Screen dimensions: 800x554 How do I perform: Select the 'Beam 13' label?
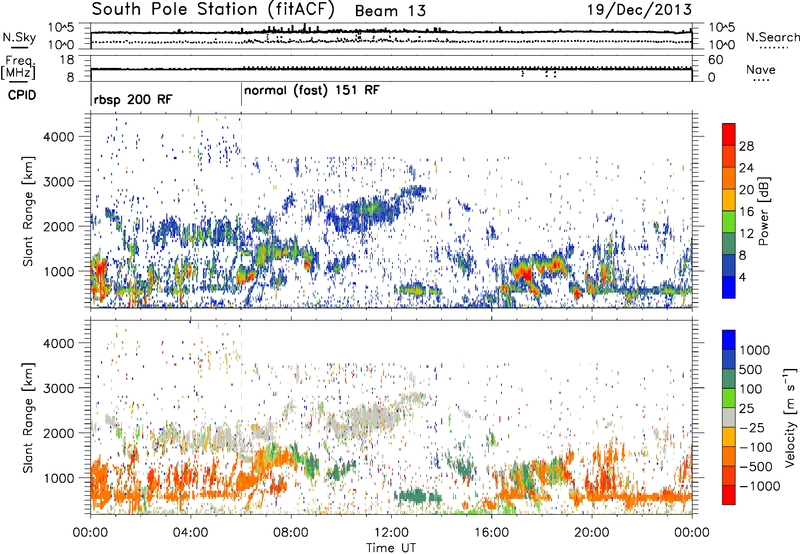pos(390,11)
